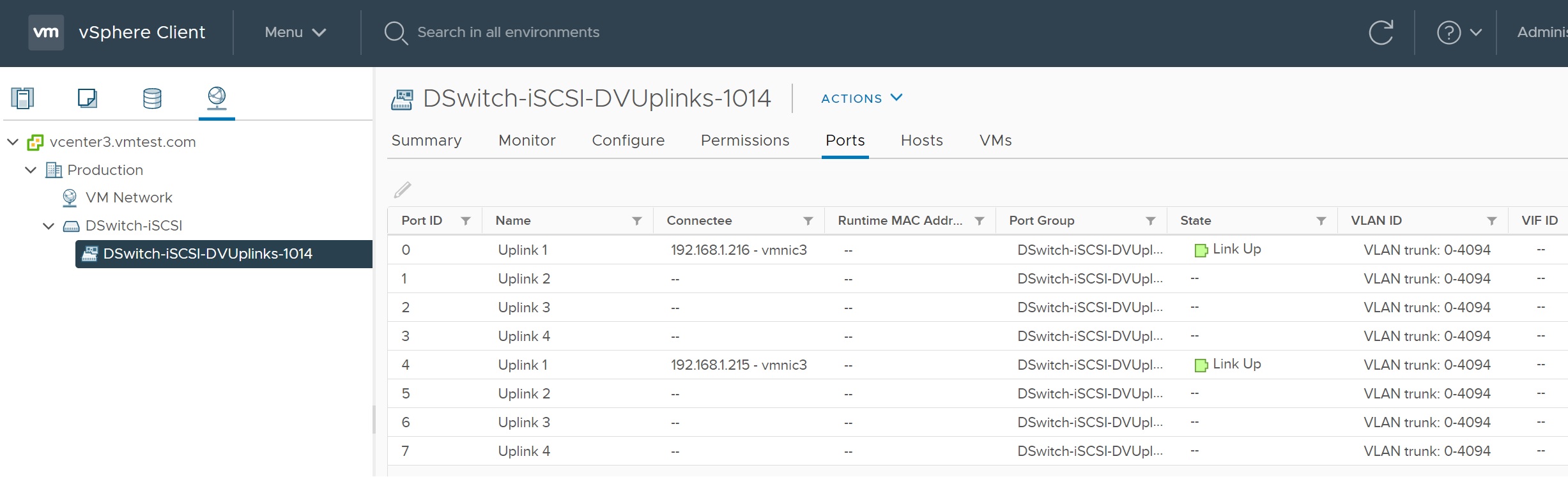Click the search in all environments field

[x=508, y=33]
